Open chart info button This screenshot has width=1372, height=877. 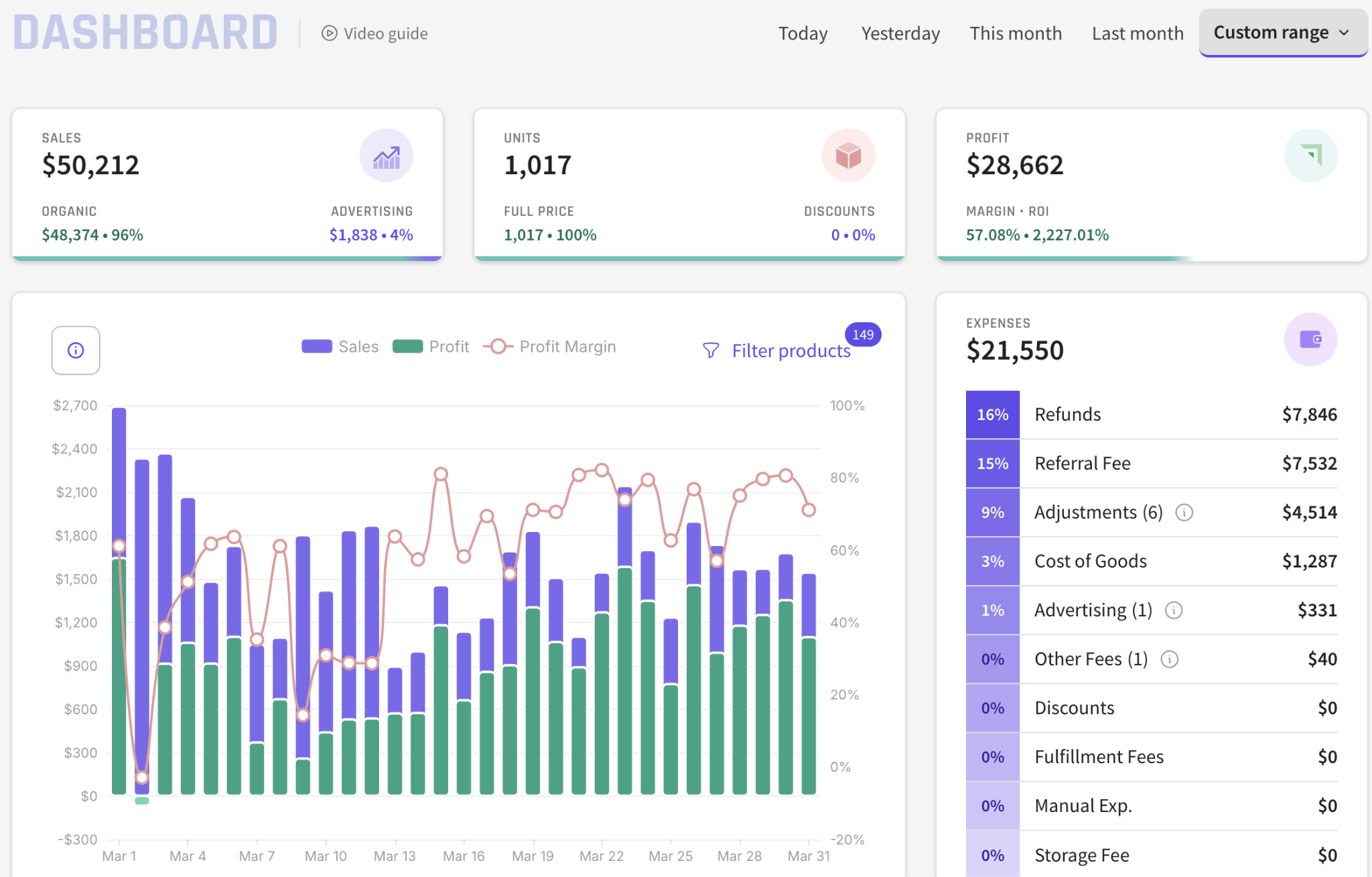pos(76,350)
